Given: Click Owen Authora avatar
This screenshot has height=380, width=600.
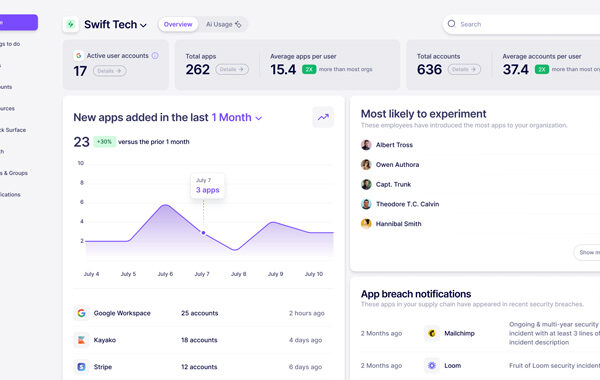Looking at the screenshot, I should coord(366,165).
